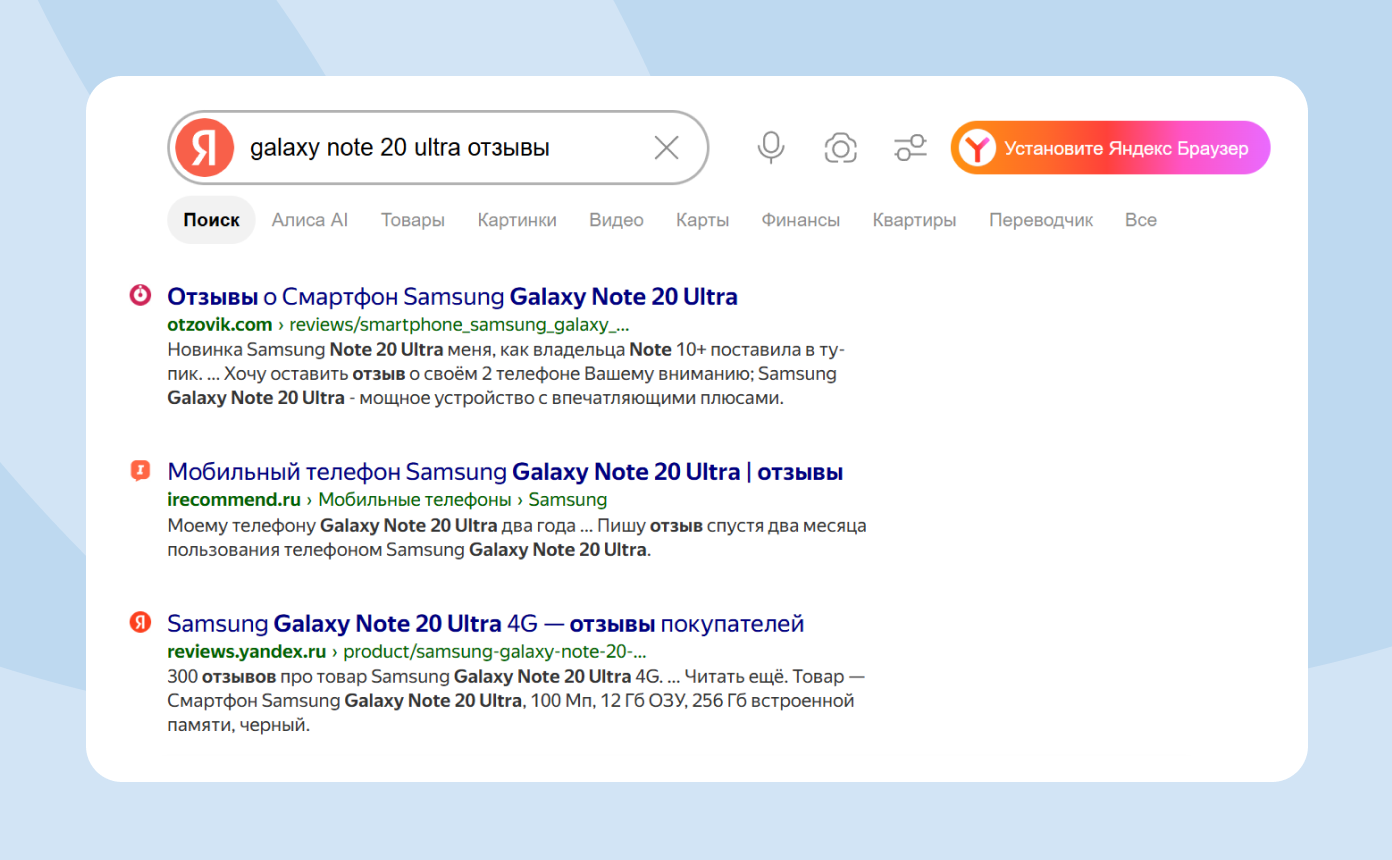Open the Товары tab

point(413,220)
